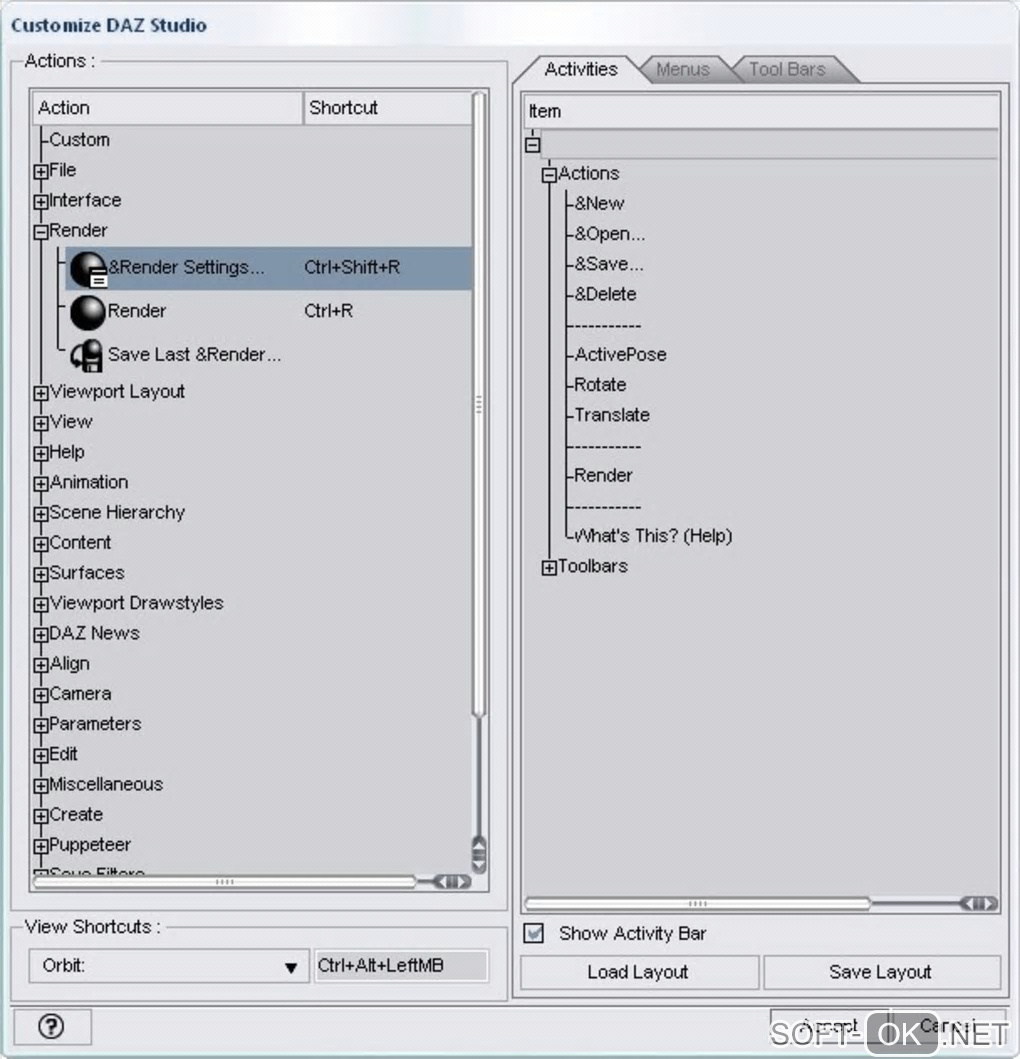Image resolution: width=1020 pixels, height=1059 pixels.
Task: Expand the Edit action group
Action: 41,756
